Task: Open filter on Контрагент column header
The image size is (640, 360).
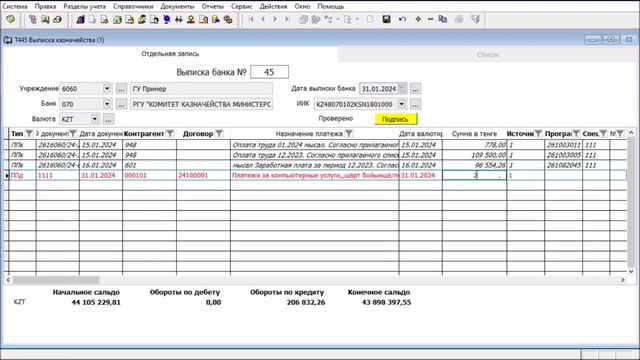Action: click(x=170, y=133)
